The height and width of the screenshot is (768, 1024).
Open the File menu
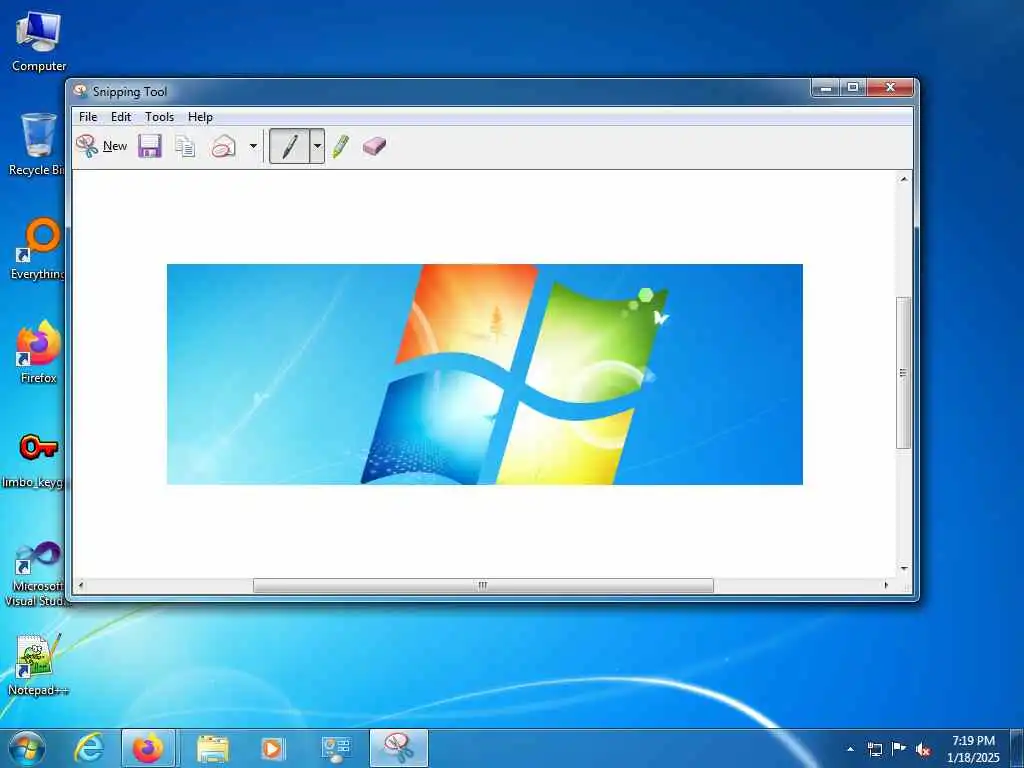pos(88,117)
